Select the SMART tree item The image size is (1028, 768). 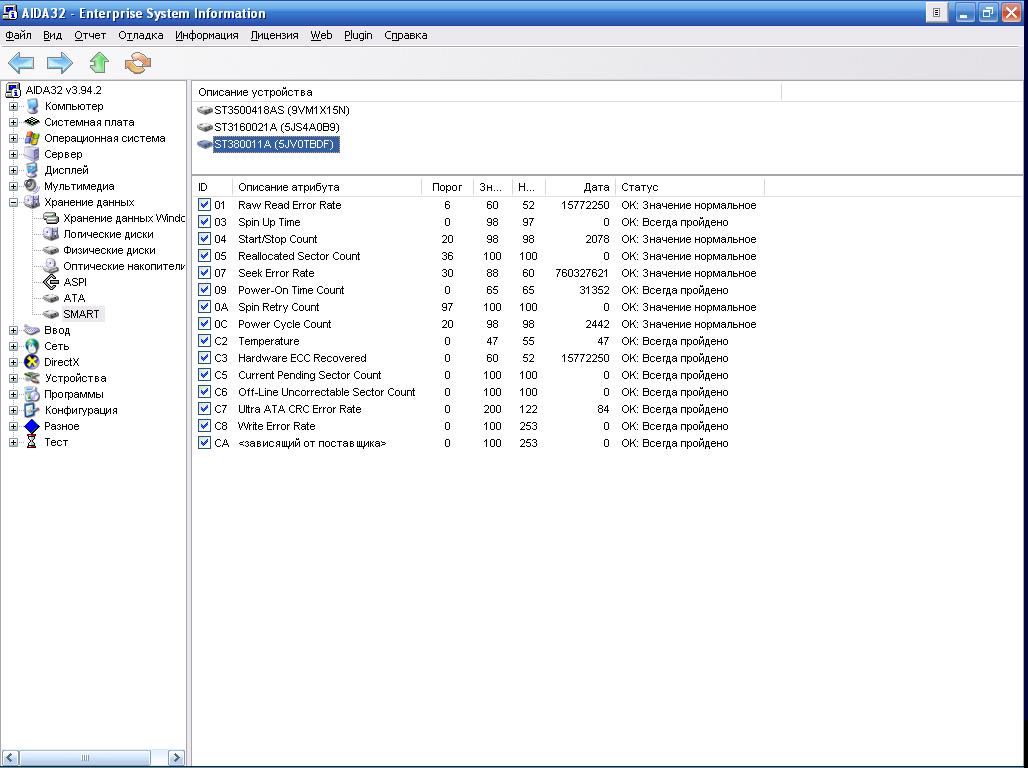click(81, 314)
